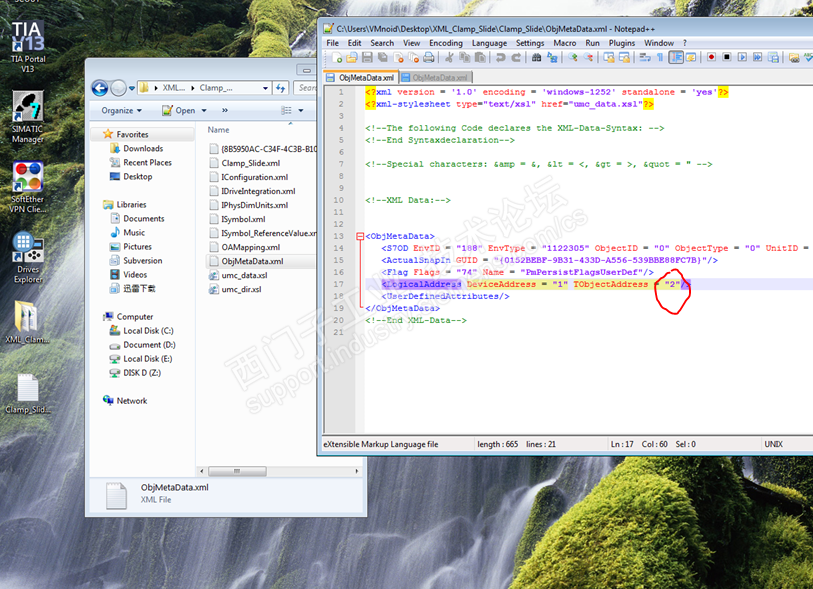Click the New file icon in Notepad++
Viewport: 813px width, 589px height.
coord(337,58)
